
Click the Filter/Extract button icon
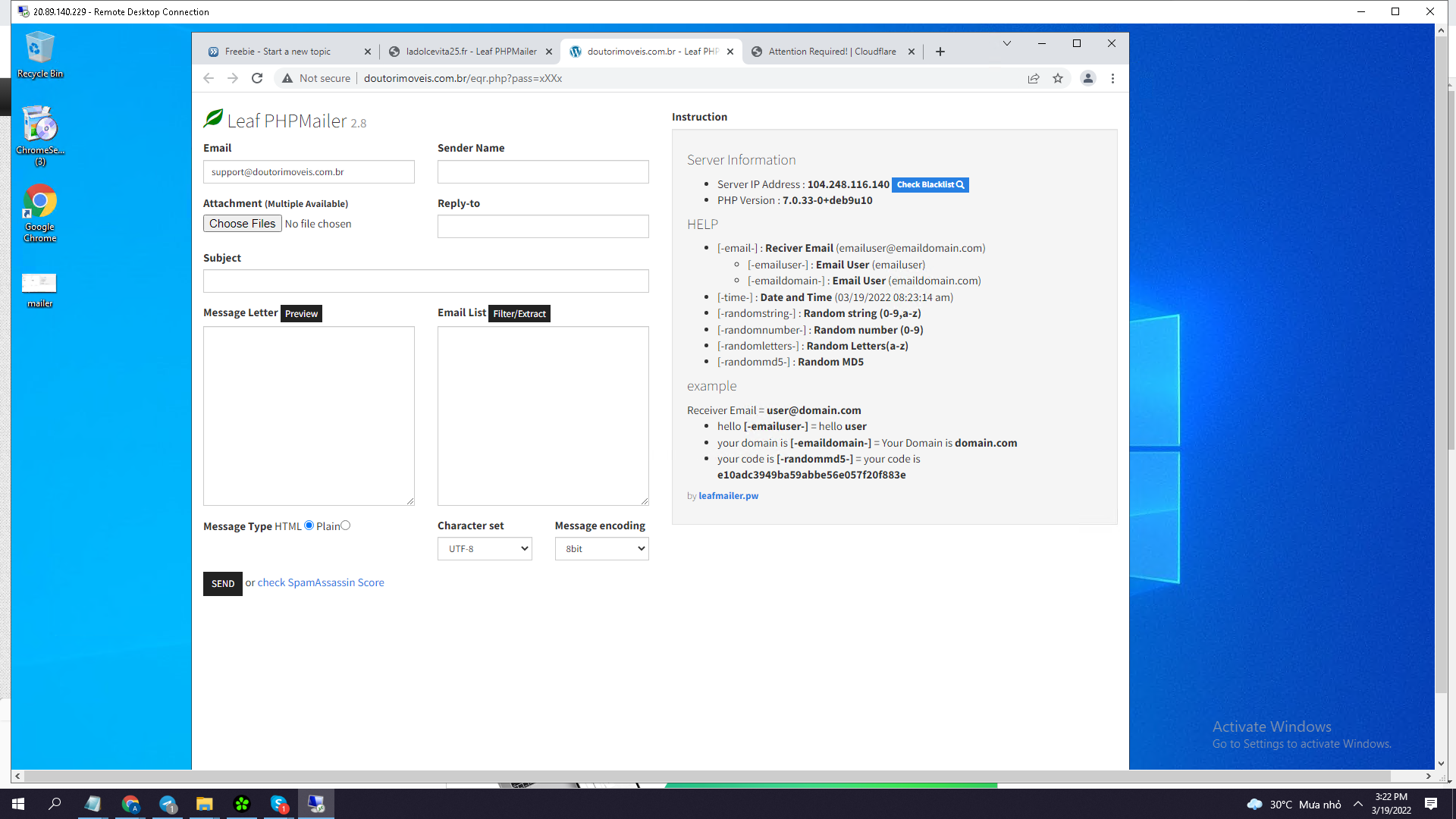pyautogui.click(x=518, y=314)
